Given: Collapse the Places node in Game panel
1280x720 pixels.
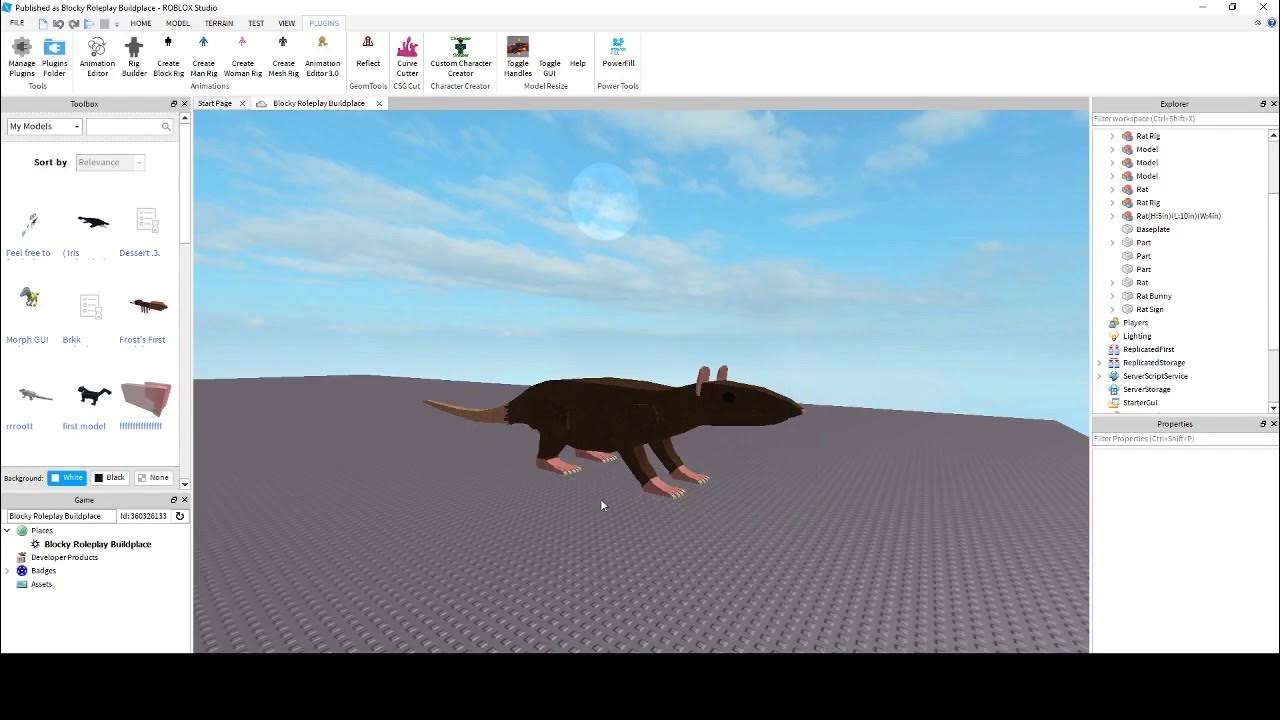Looking at the screenshot, I should click(x=8, y=531).
